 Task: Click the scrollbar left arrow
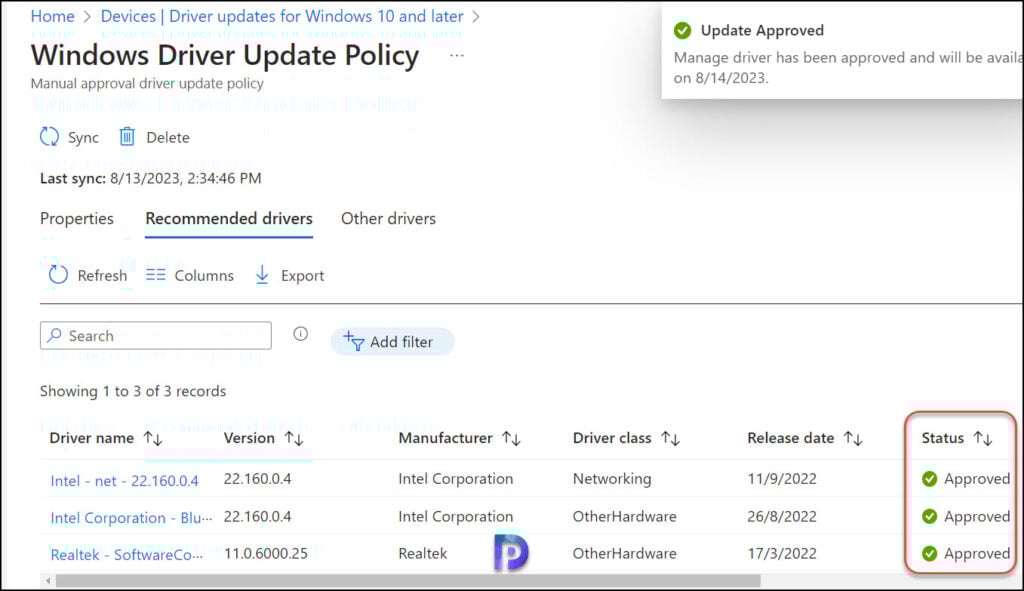[x=47, y=580]
